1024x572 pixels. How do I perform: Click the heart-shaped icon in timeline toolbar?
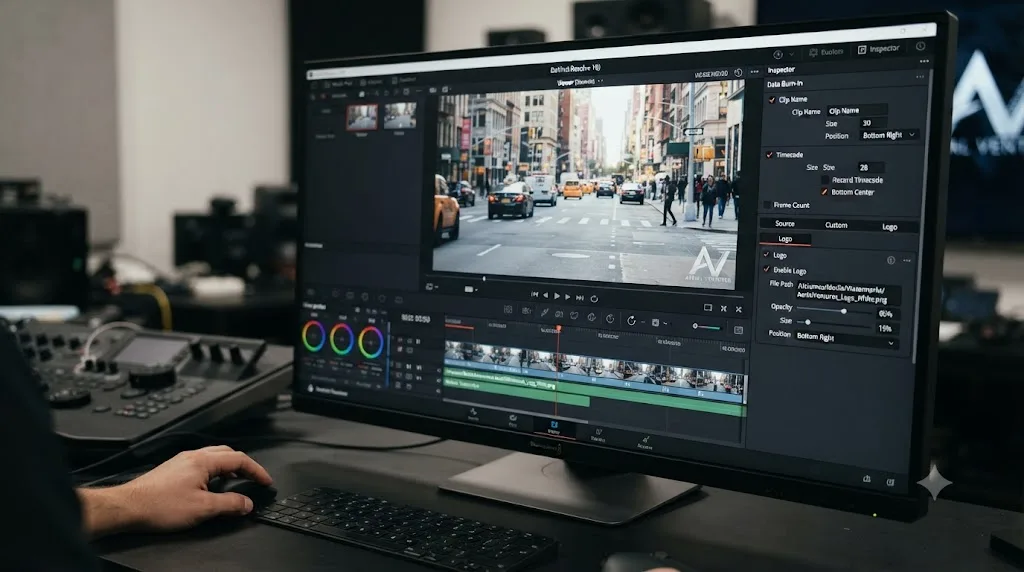click(574, 315)
